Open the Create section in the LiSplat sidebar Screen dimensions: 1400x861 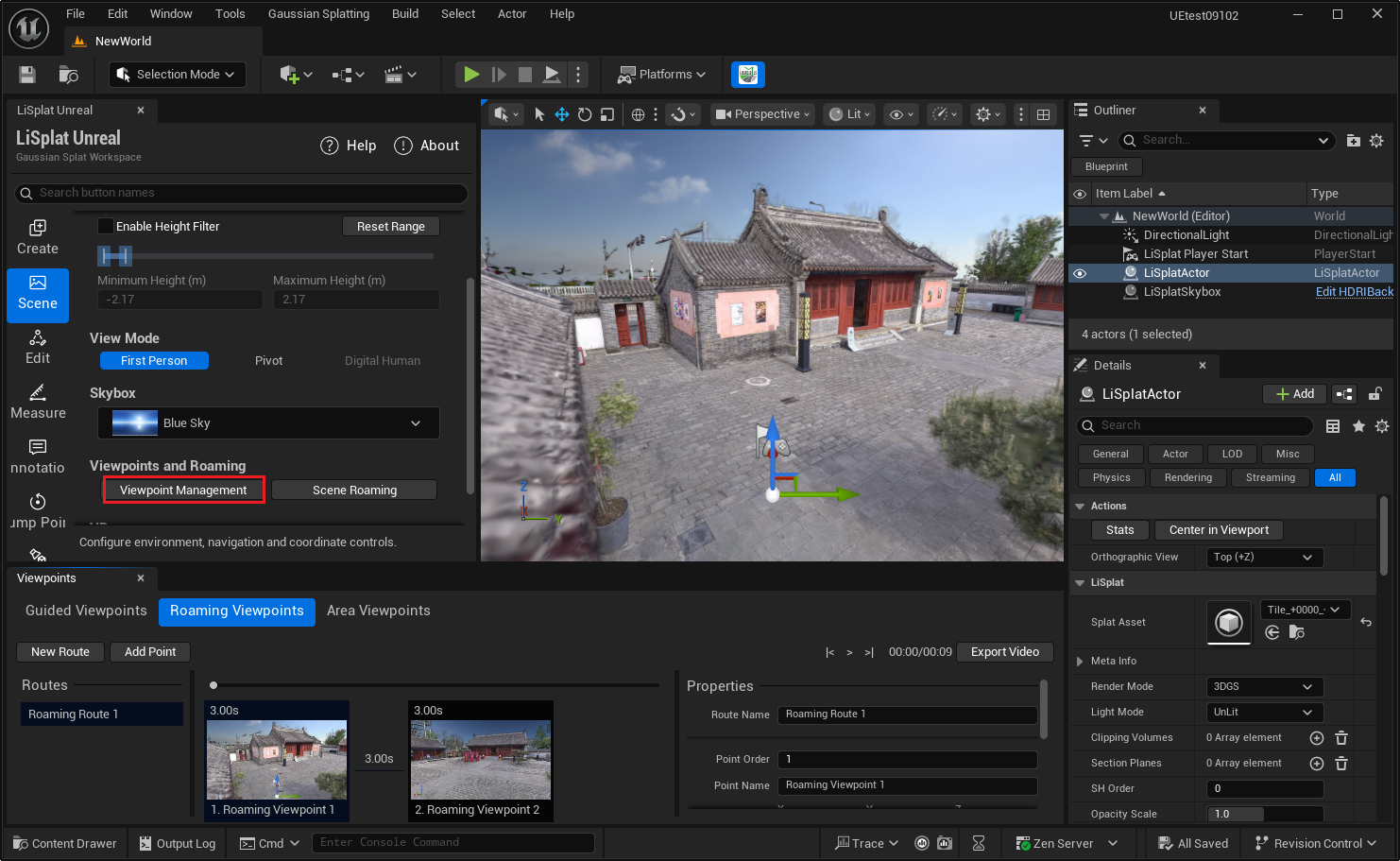click(x=38, y=237)
